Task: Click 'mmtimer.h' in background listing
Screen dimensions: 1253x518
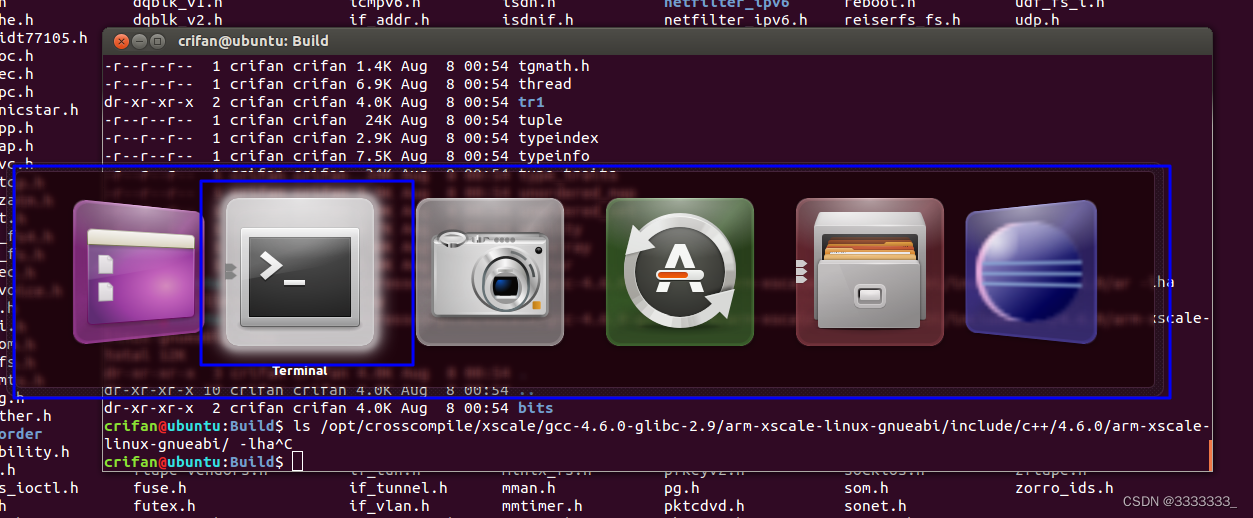Action: (541, 506)
